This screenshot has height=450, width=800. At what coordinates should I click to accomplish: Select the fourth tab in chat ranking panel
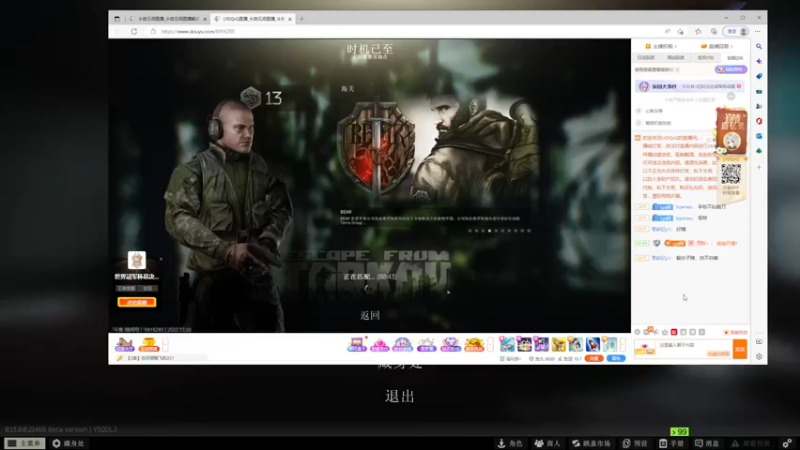pos(735,58)
